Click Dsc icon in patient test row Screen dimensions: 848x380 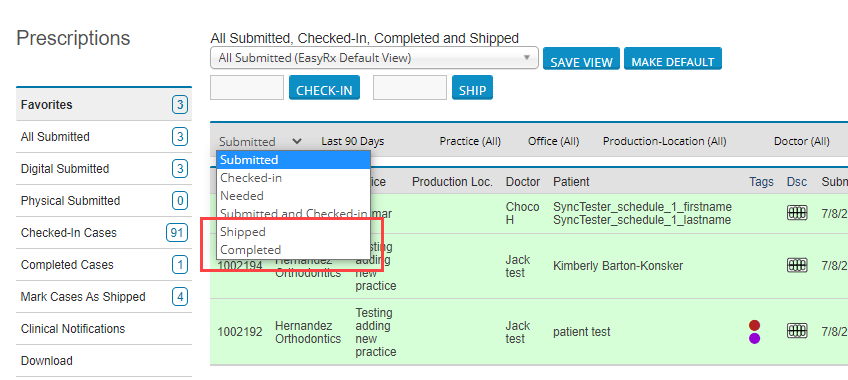[797, 331]
